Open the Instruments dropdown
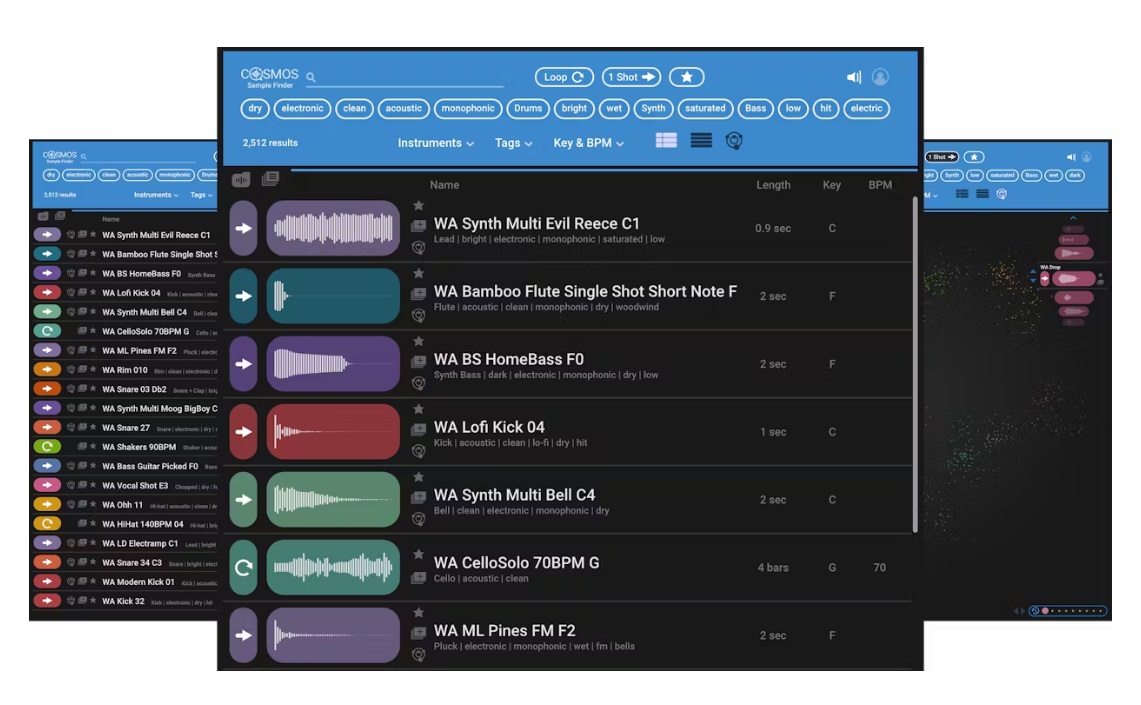Viewport: 1141px width, 705px height. tap(437, 143)
